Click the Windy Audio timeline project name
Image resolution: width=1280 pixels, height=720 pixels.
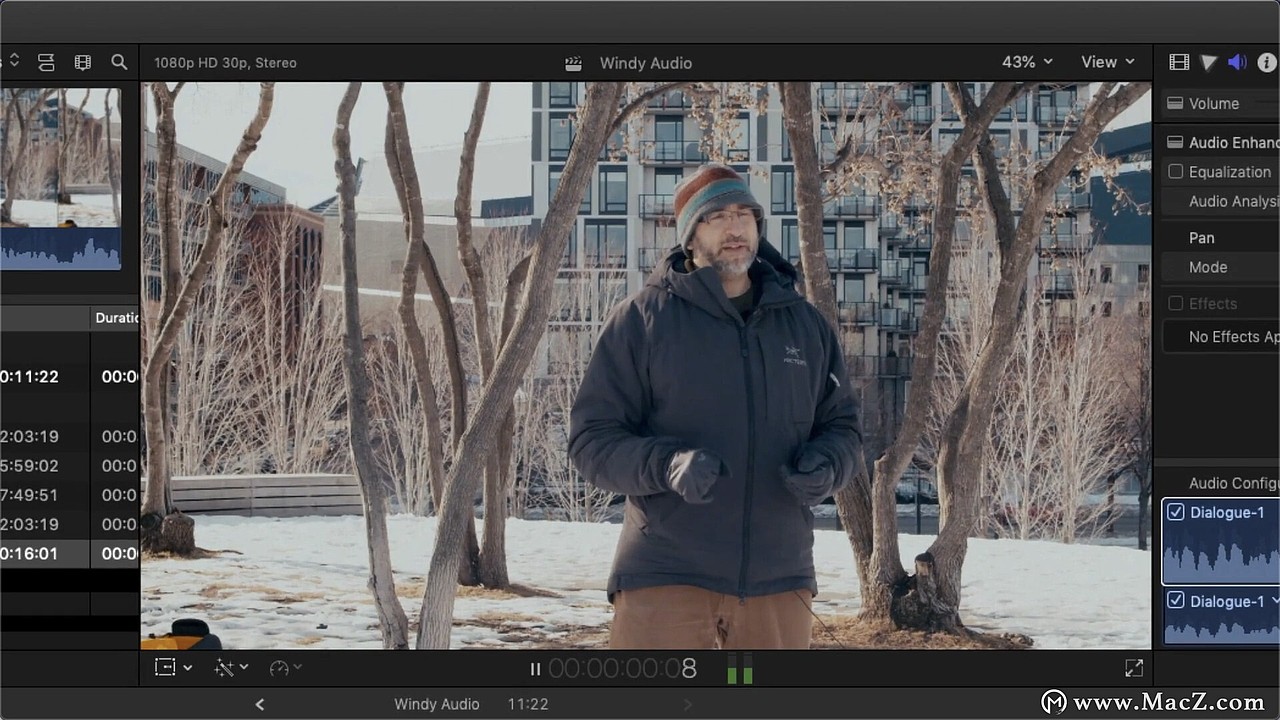click(437, 704)
